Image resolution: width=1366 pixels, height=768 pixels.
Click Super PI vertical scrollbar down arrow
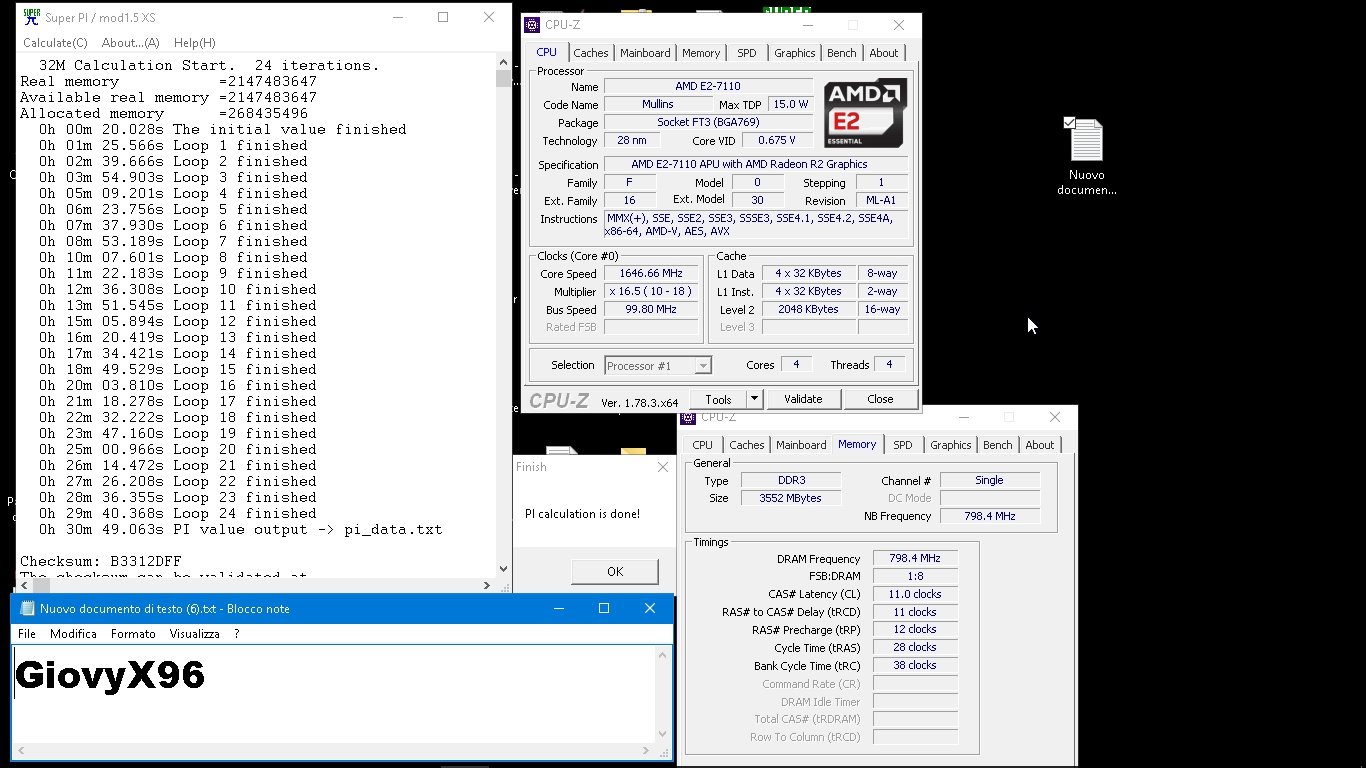coord(503,569)
